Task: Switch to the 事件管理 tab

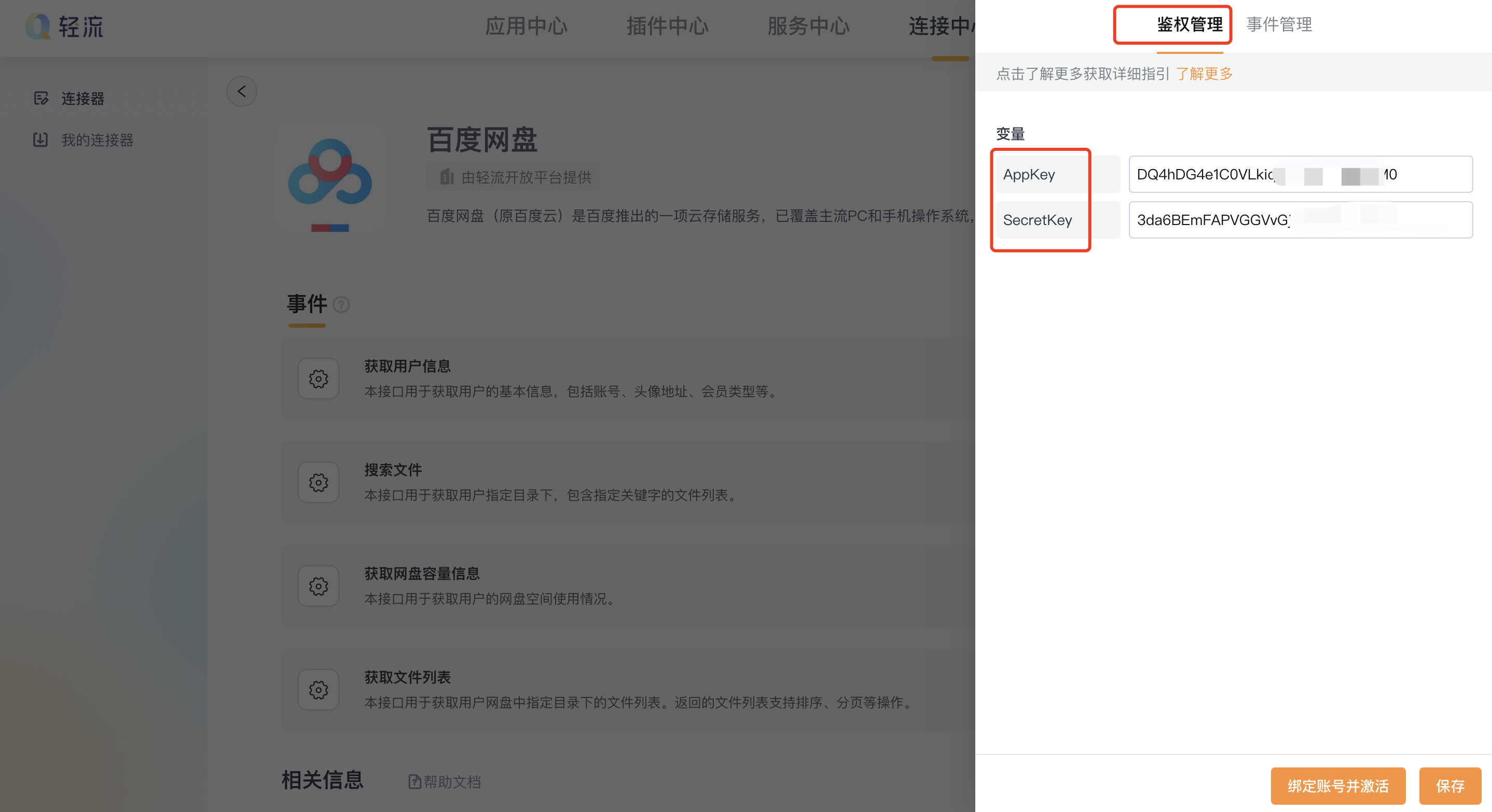Action: [1279, 24]
